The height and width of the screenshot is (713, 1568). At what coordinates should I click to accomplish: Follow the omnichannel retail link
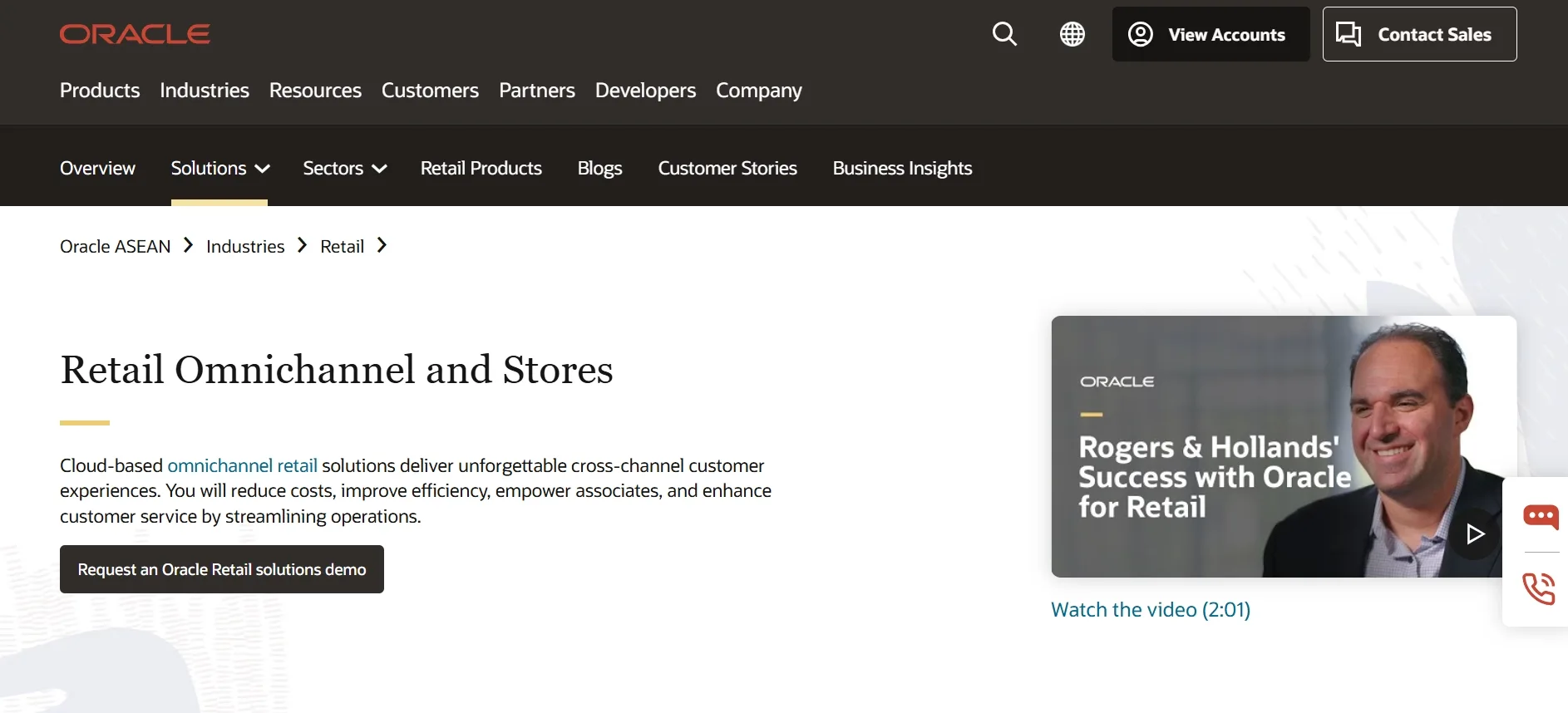pos(243,465)
